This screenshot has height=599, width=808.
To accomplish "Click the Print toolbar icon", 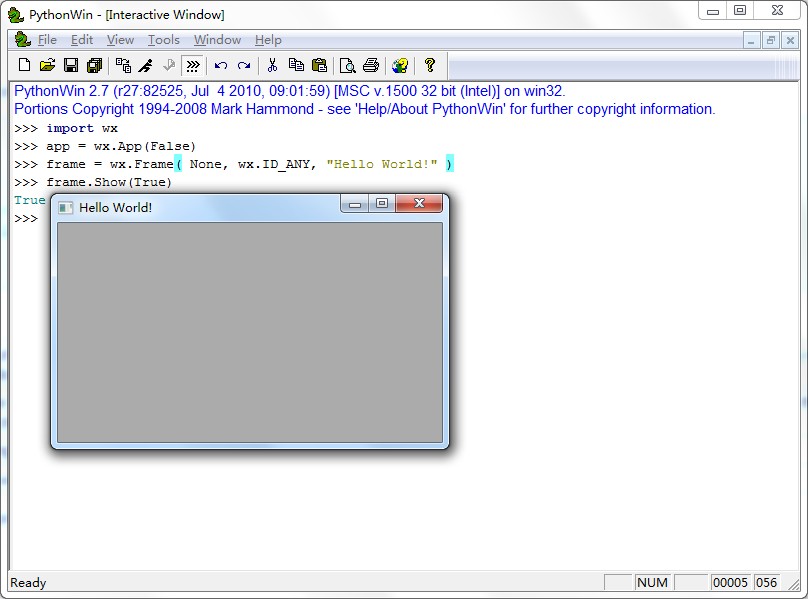I will point(371,65).
